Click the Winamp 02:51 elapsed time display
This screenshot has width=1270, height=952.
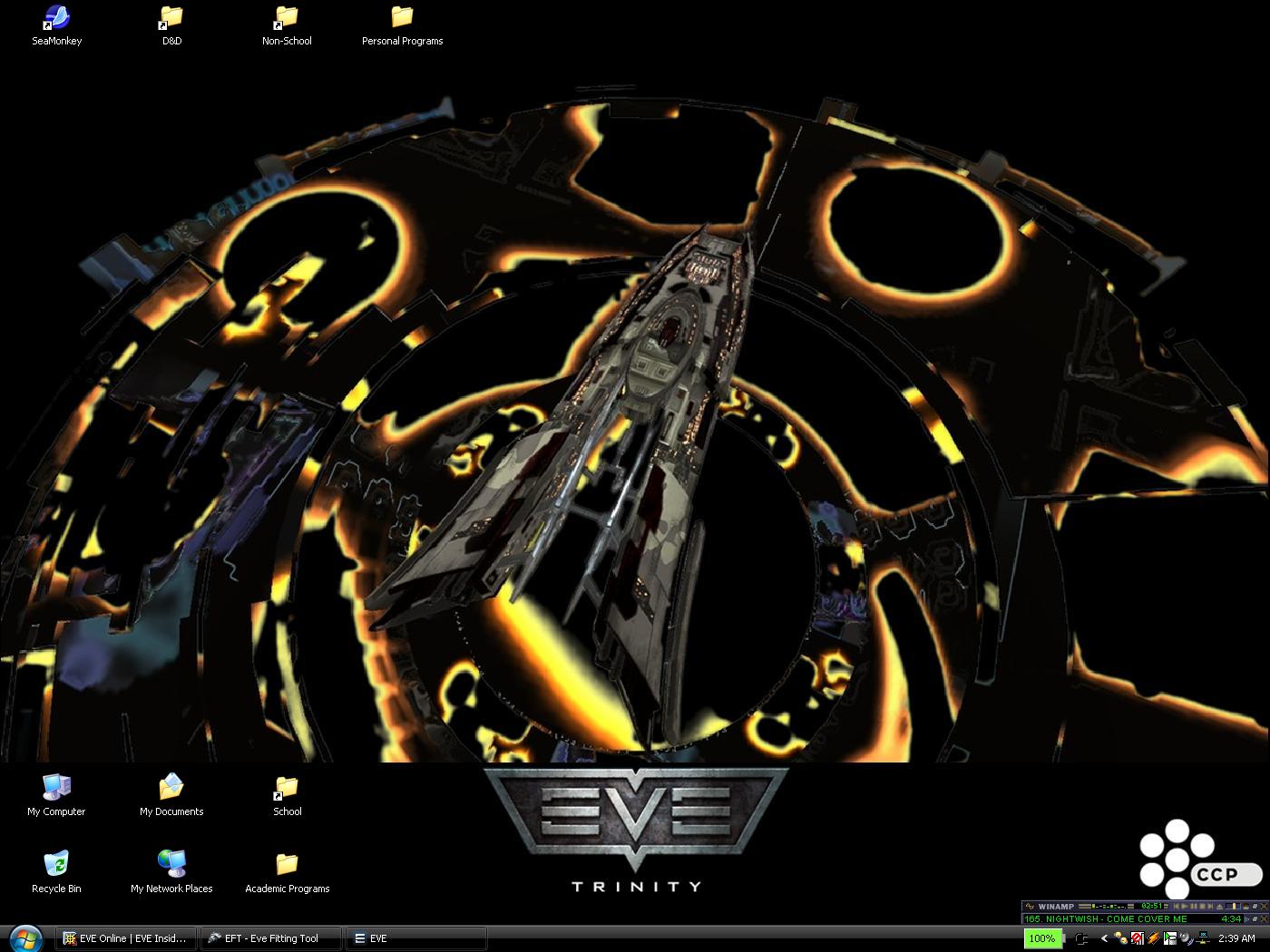tap(1151, 906)
